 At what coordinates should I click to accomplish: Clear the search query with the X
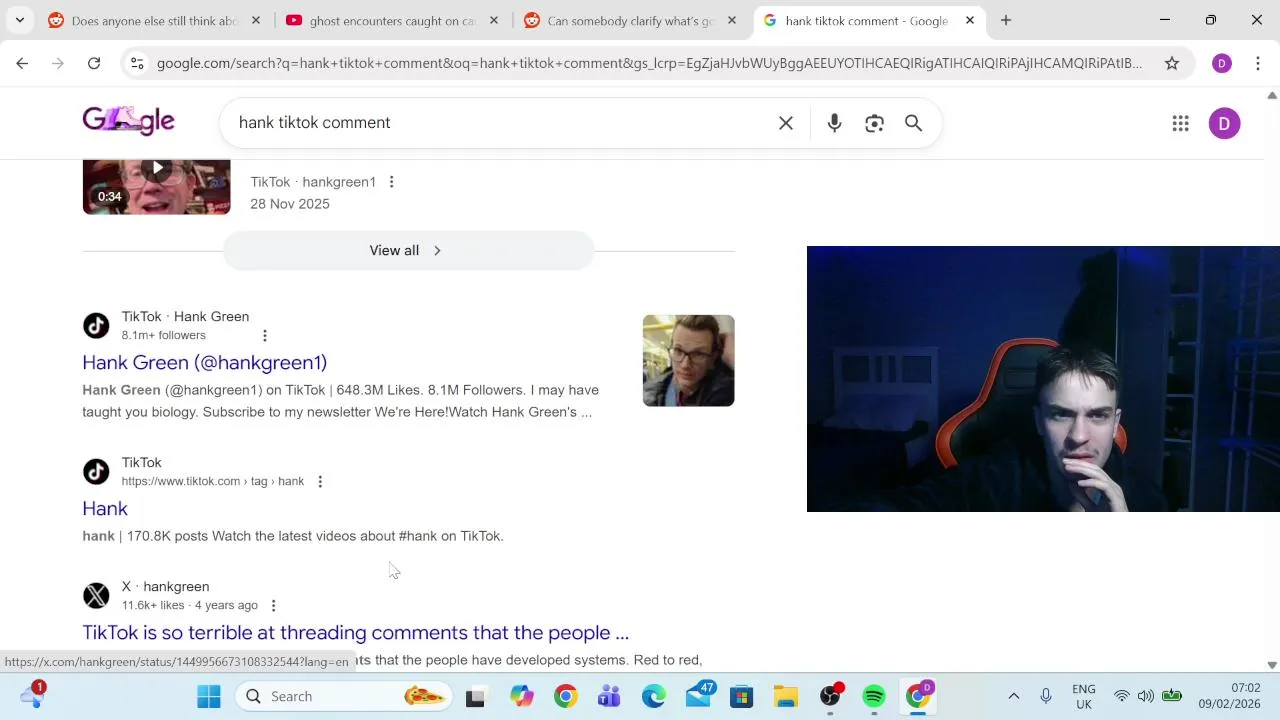(x=786, y=123)
